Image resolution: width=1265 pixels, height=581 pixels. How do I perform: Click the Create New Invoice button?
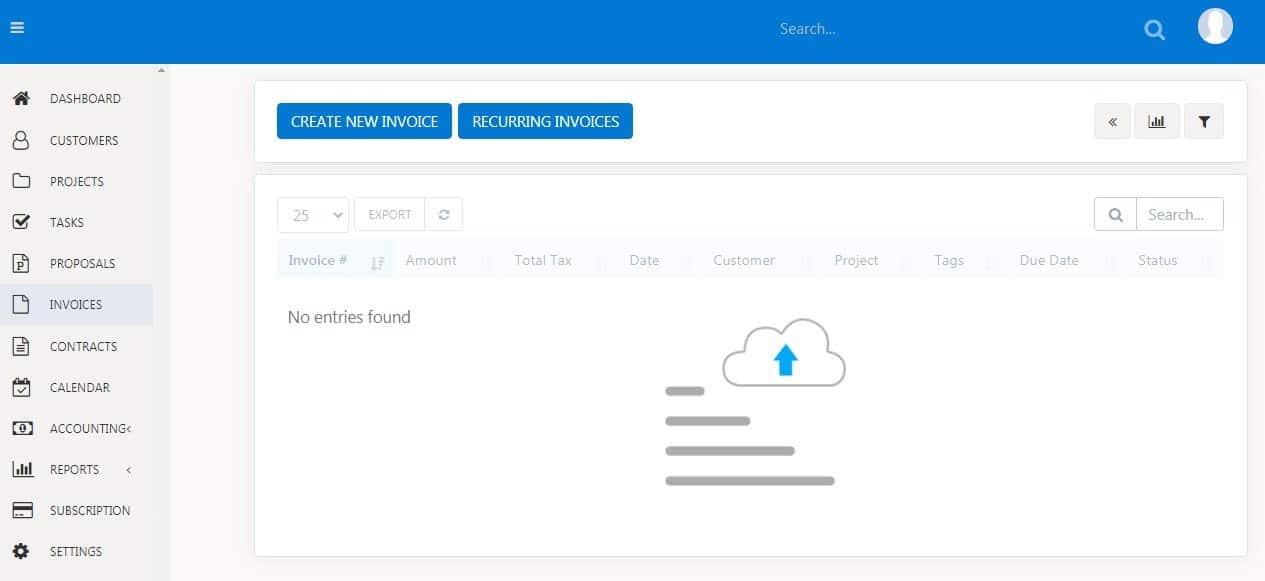point(364,122)
